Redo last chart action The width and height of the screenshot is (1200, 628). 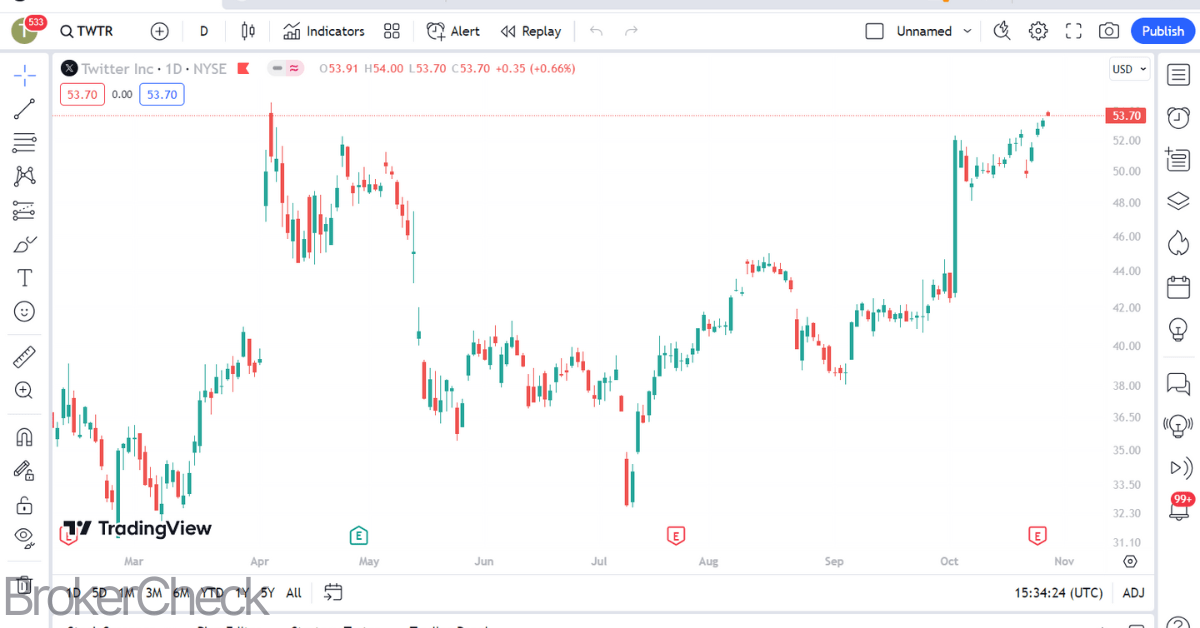[x=631, y=31]
